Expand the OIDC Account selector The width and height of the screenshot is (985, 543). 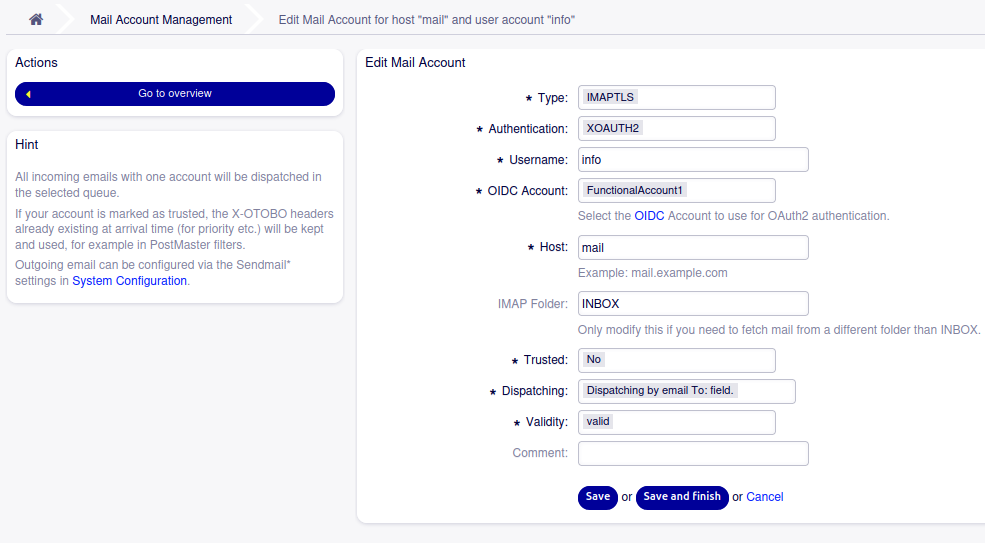coord(677,190)
